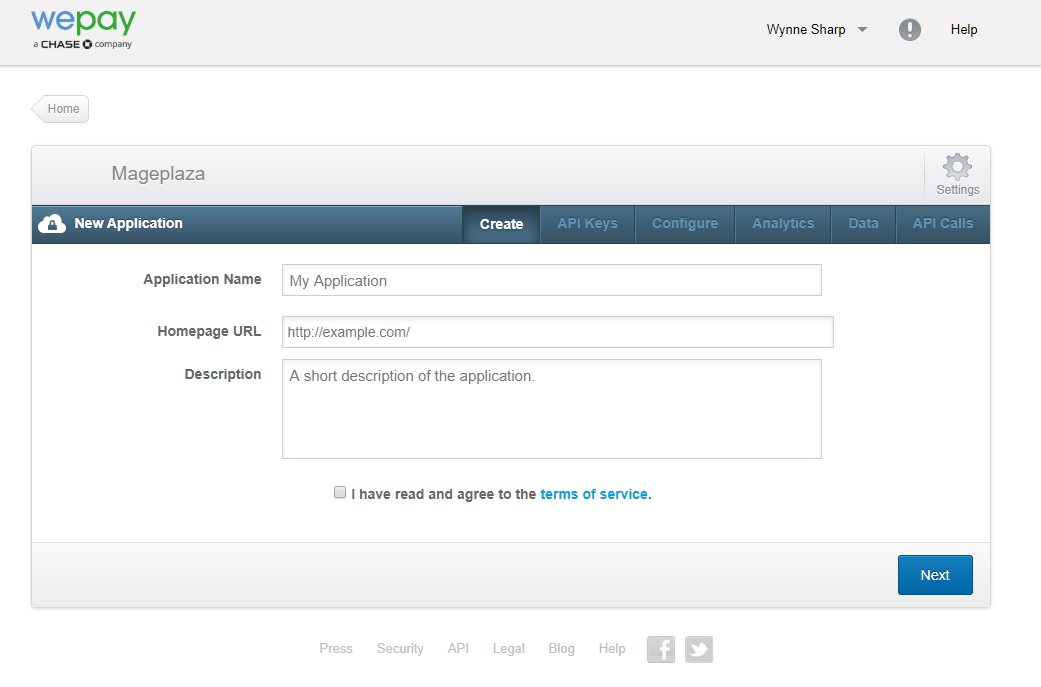Go back via the Home breadcrumb

tap(60, 109)
